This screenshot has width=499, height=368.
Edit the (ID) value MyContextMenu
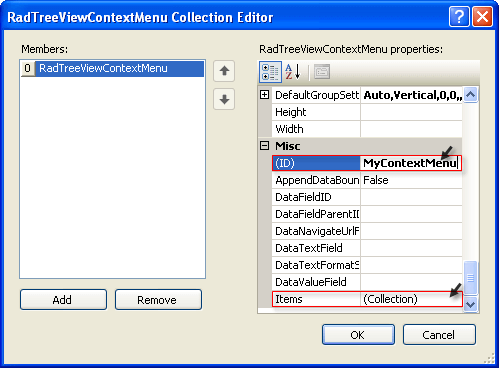(x=411, y=163)
